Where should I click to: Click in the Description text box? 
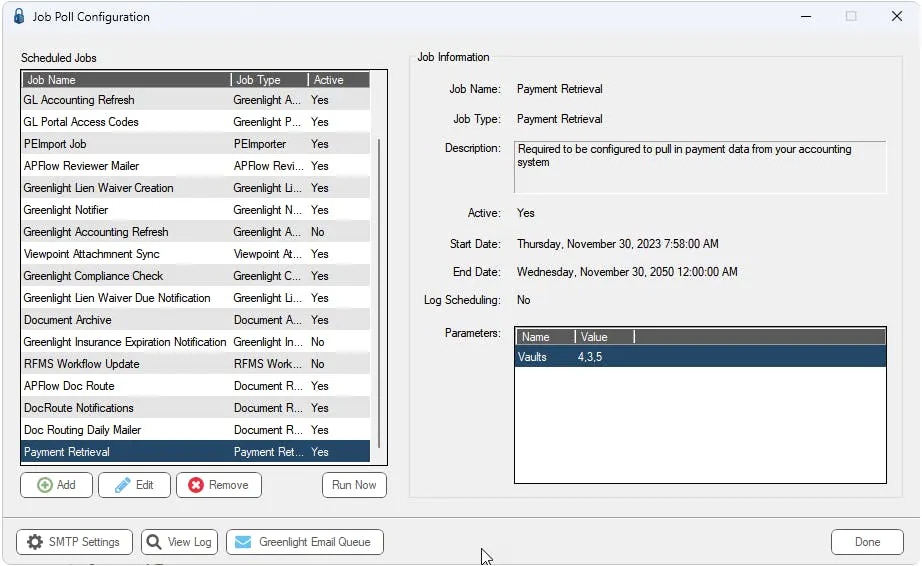(x=700, y=167)
